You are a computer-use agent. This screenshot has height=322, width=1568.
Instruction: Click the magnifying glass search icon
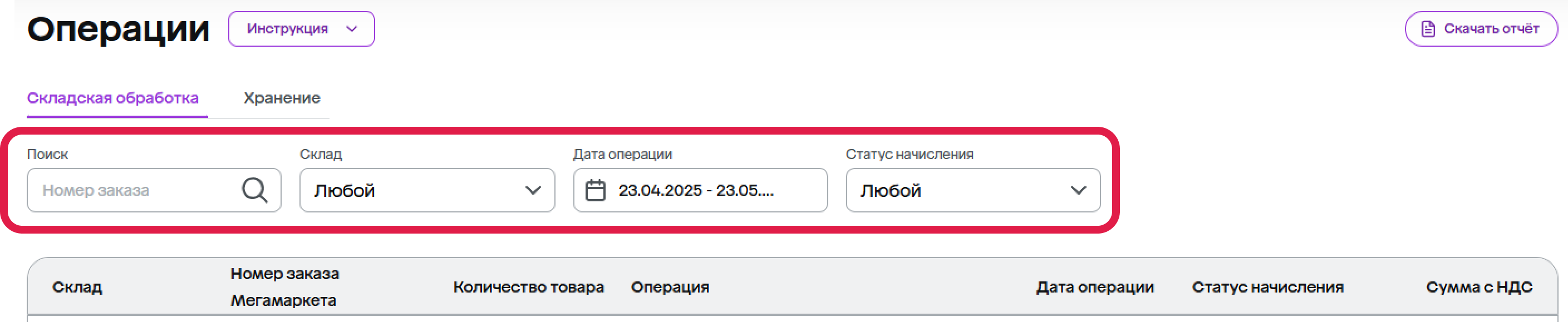254,190
